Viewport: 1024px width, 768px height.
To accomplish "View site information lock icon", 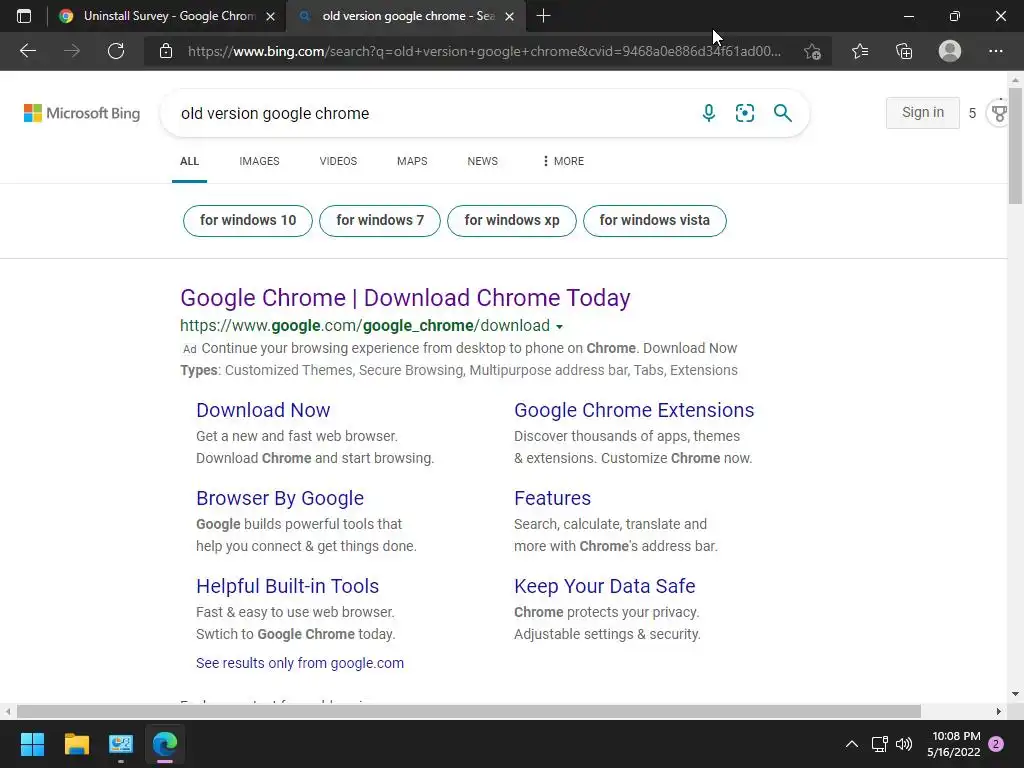I will pyautogui.click(x=166, y=51).
